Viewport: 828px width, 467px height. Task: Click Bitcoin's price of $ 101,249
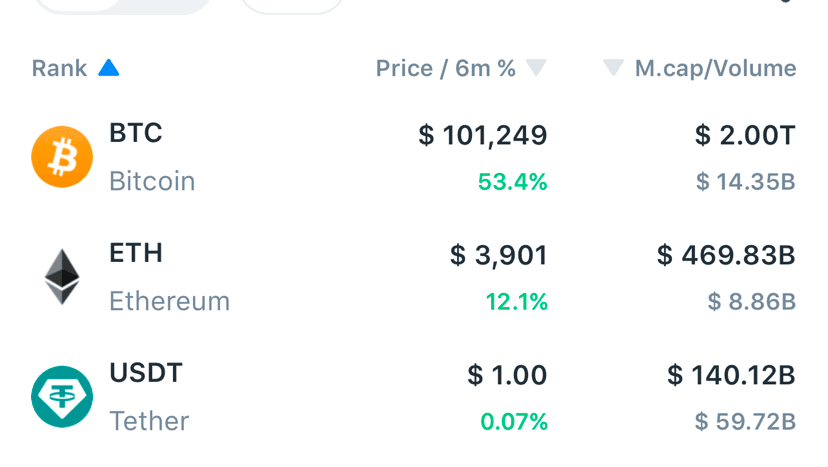483,135
